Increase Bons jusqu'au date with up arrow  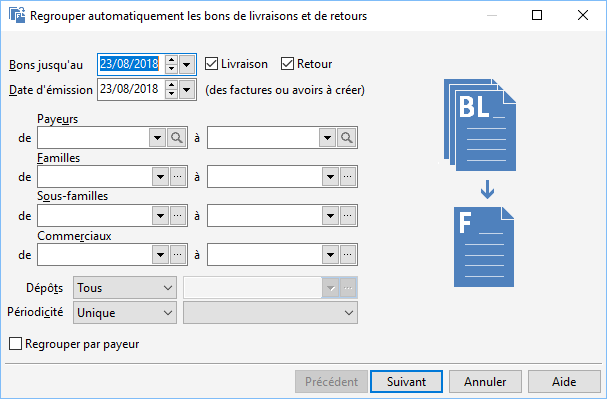tap(171, 60)
